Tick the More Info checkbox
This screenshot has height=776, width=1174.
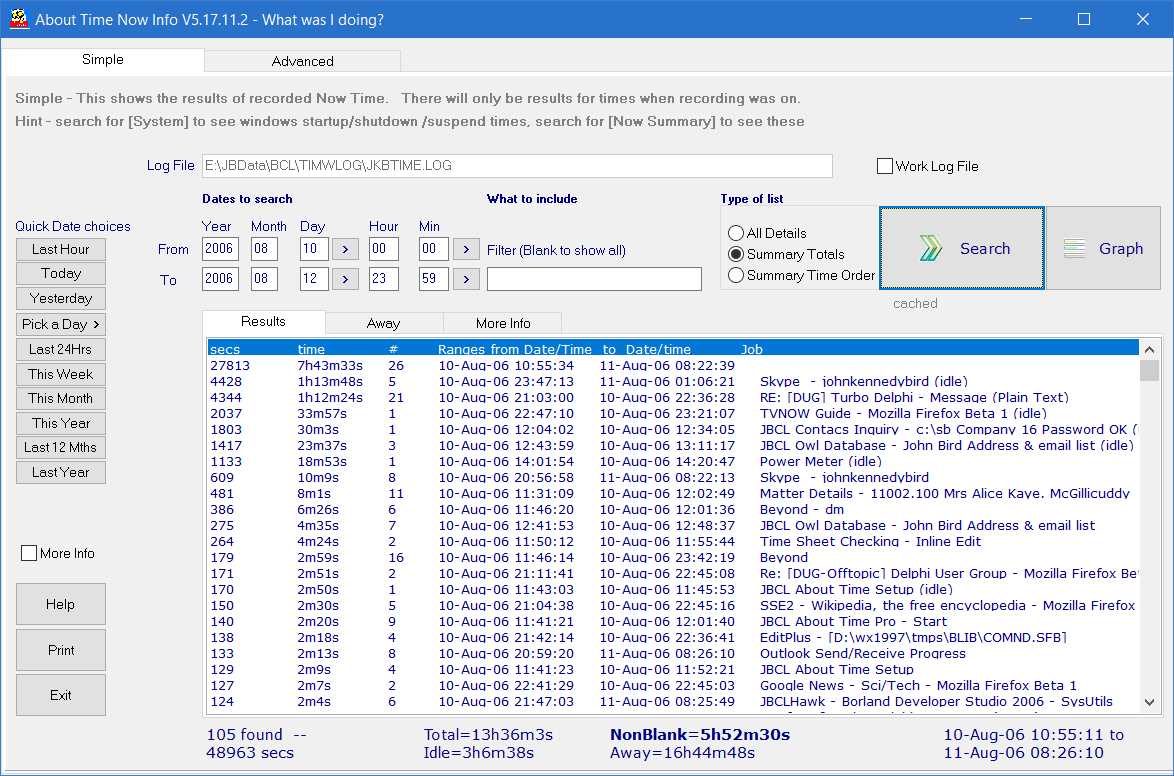(29, 553)
